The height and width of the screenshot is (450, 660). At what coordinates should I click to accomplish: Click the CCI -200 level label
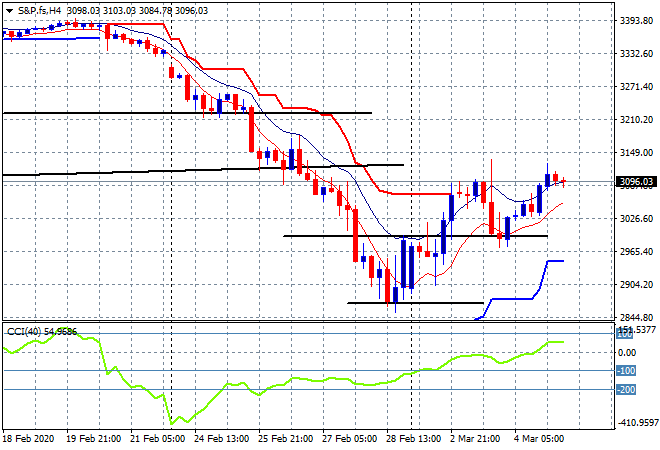tap(626, 390)
